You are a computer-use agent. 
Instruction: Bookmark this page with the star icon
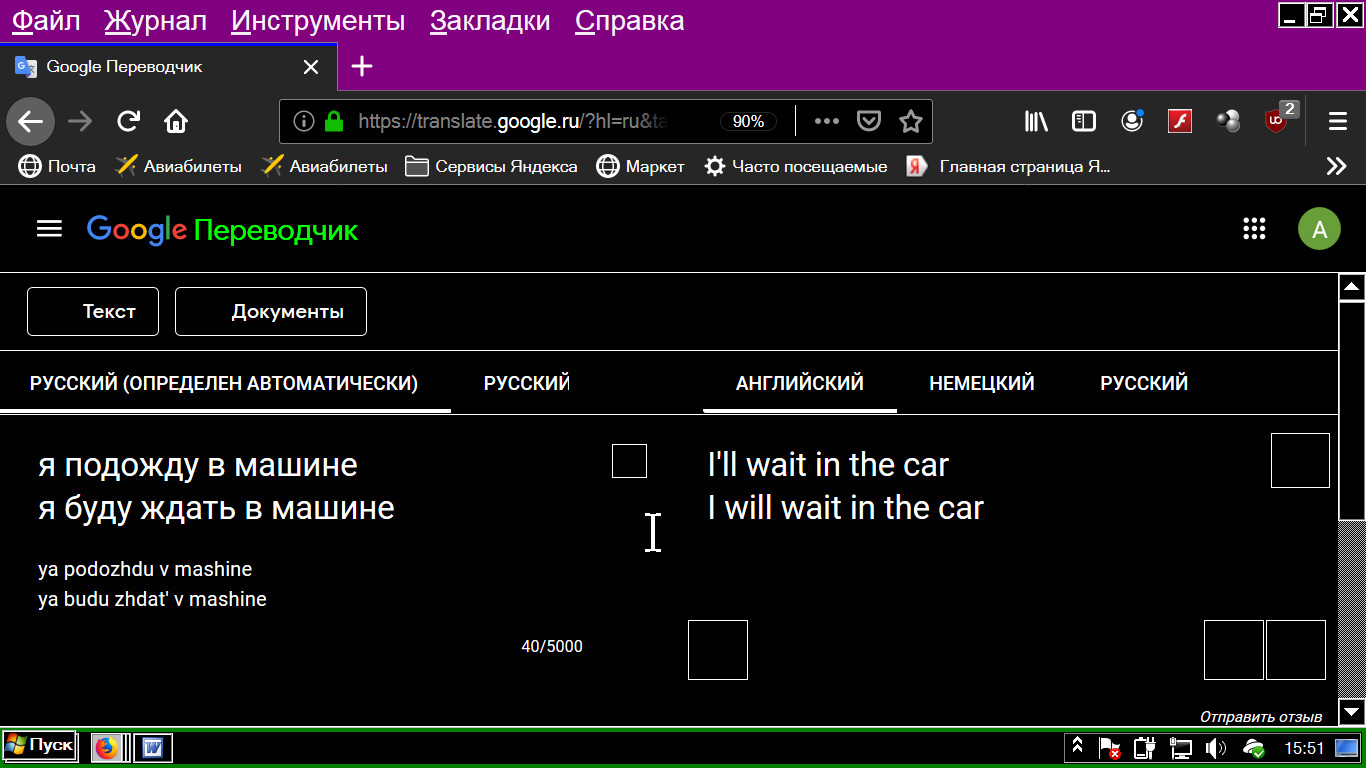910,122
